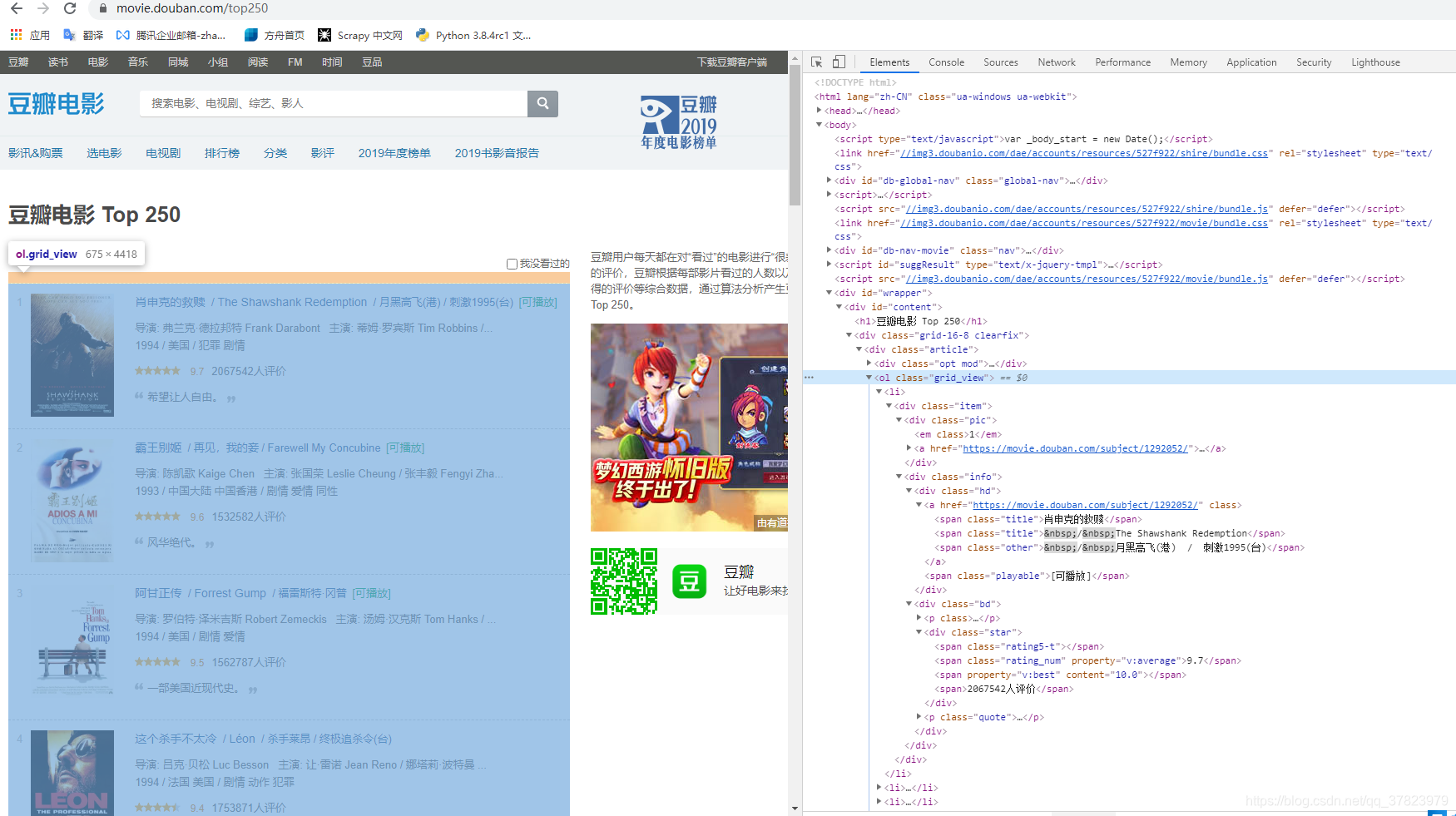This screenshot has width=1456, height=816.
Task: Open the Scrapy Chinese site bookmark
Action: [x=360, y=35]
